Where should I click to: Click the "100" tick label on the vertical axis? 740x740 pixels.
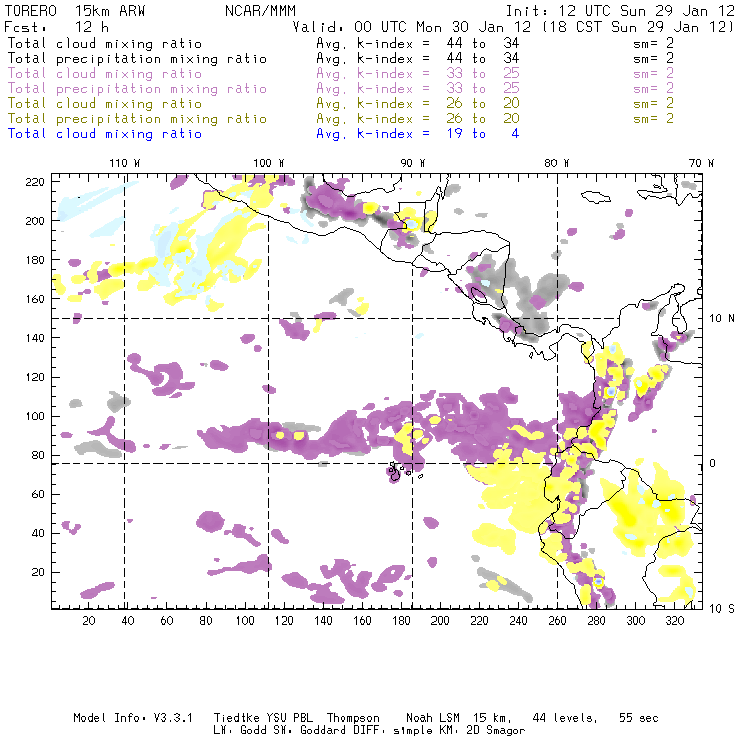click(x=35, y=416)
